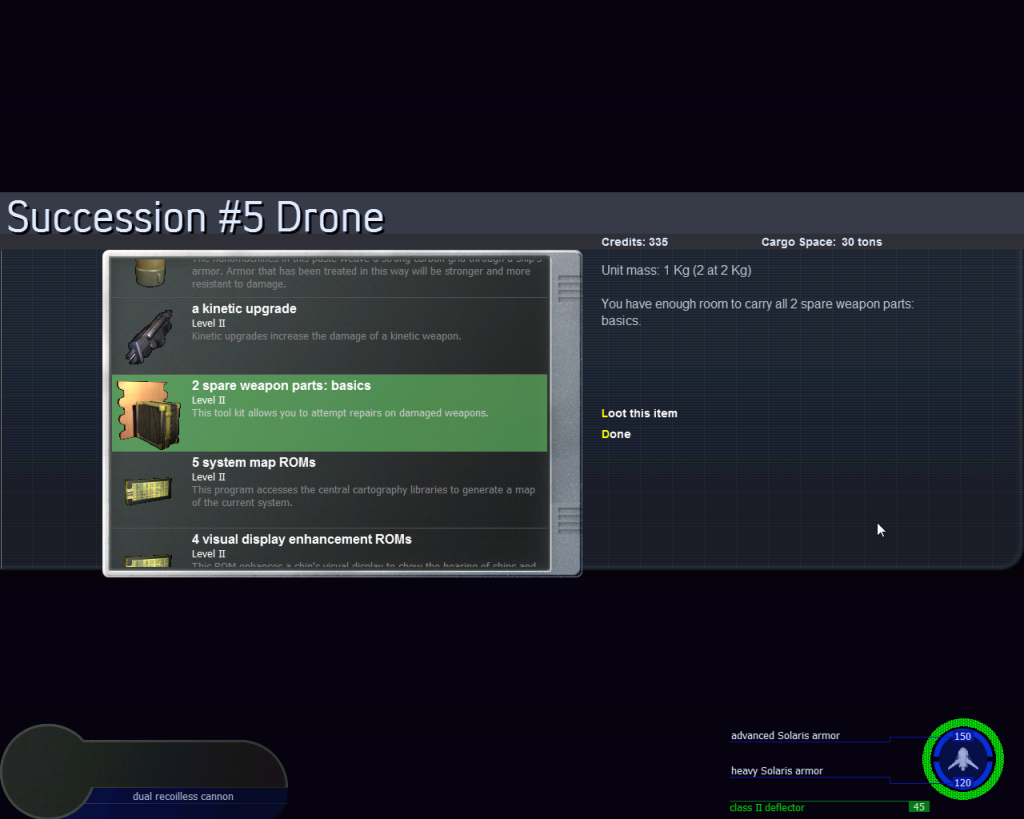Click Done to exit looting

coord(616,434)
